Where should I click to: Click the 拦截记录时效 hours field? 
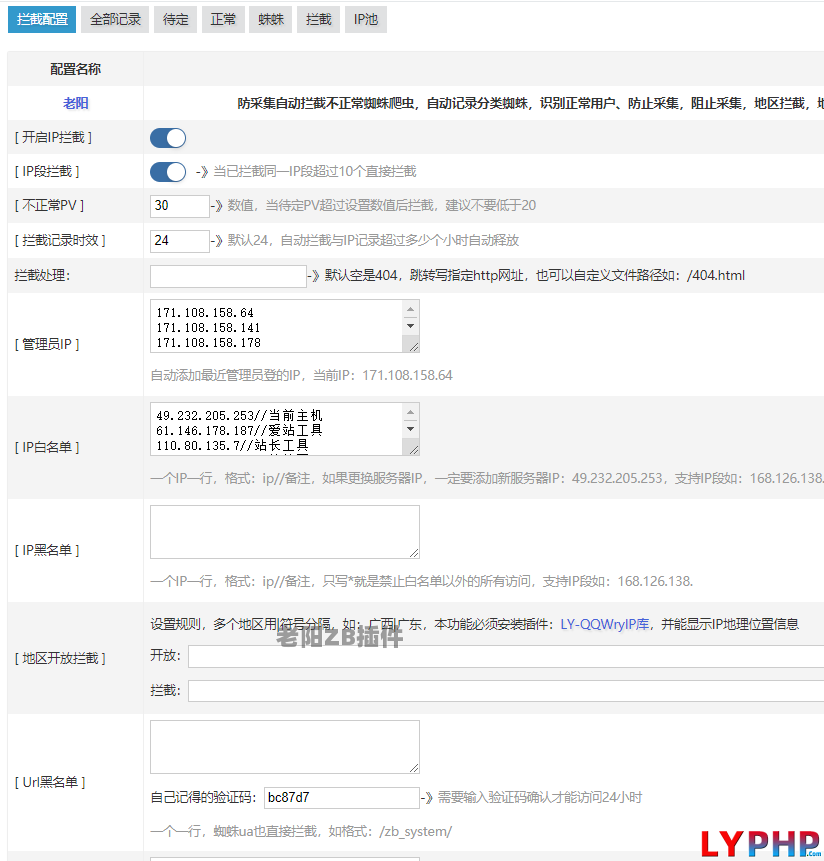point(180,241)
